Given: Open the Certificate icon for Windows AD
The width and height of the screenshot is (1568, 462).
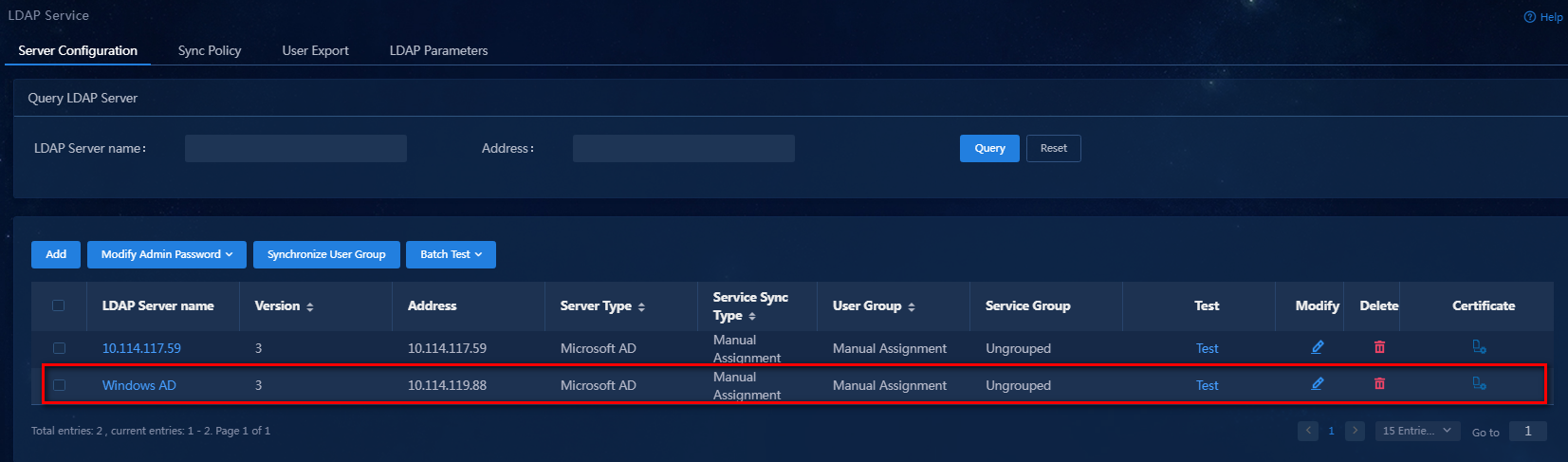Looking at the screenshot, I should (1479, 384).
